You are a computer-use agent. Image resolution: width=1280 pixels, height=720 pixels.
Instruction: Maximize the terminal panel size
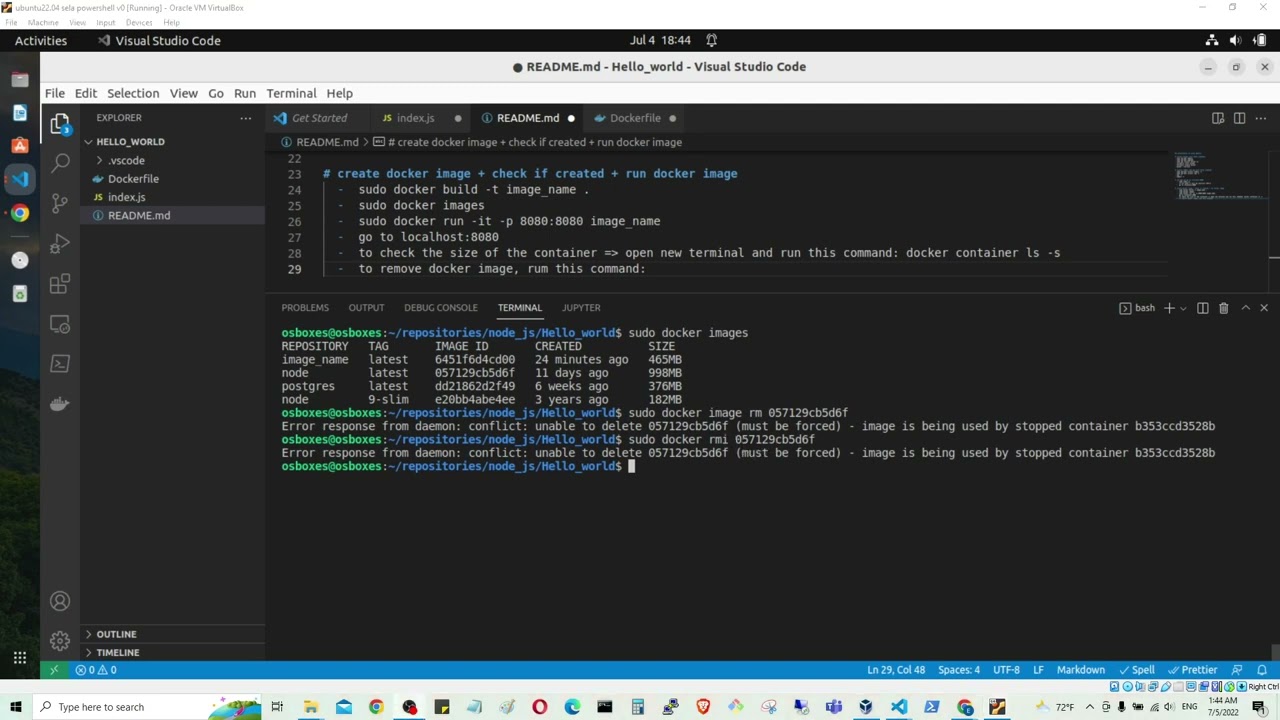coord(1245,308)
